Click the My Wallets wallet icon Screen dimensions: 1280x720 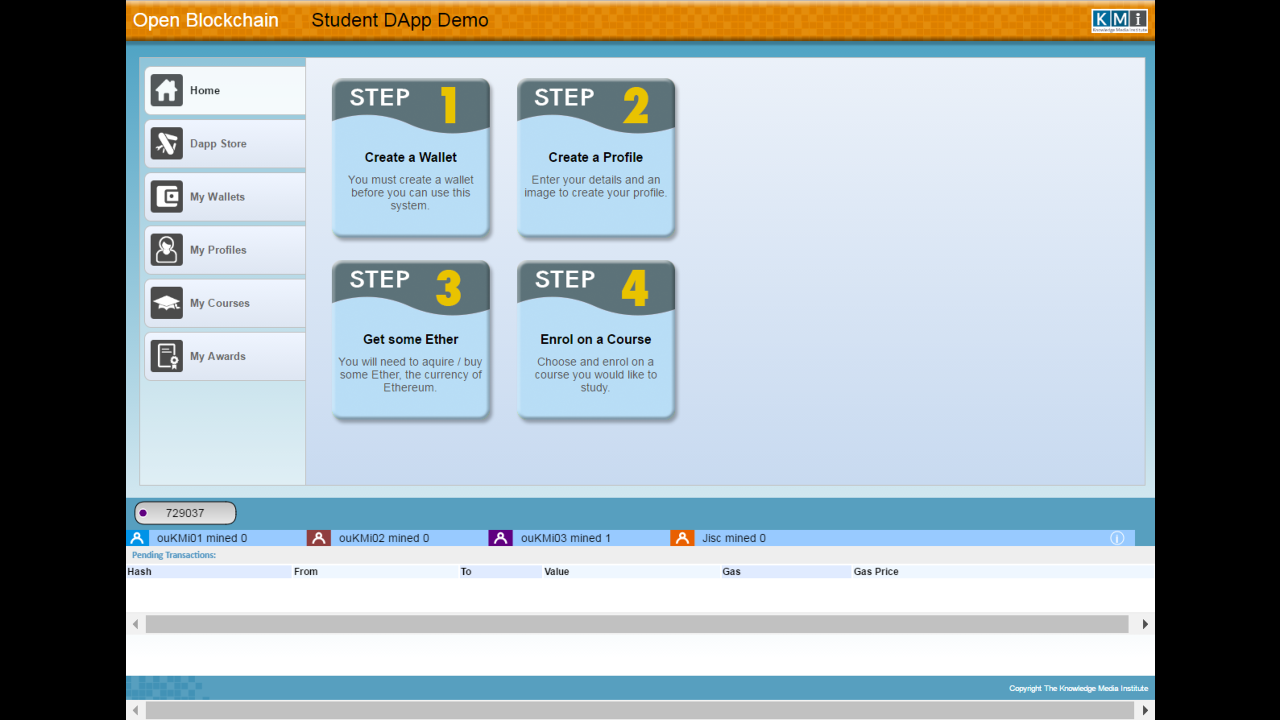pyautogui.click(x=167, y=197)
